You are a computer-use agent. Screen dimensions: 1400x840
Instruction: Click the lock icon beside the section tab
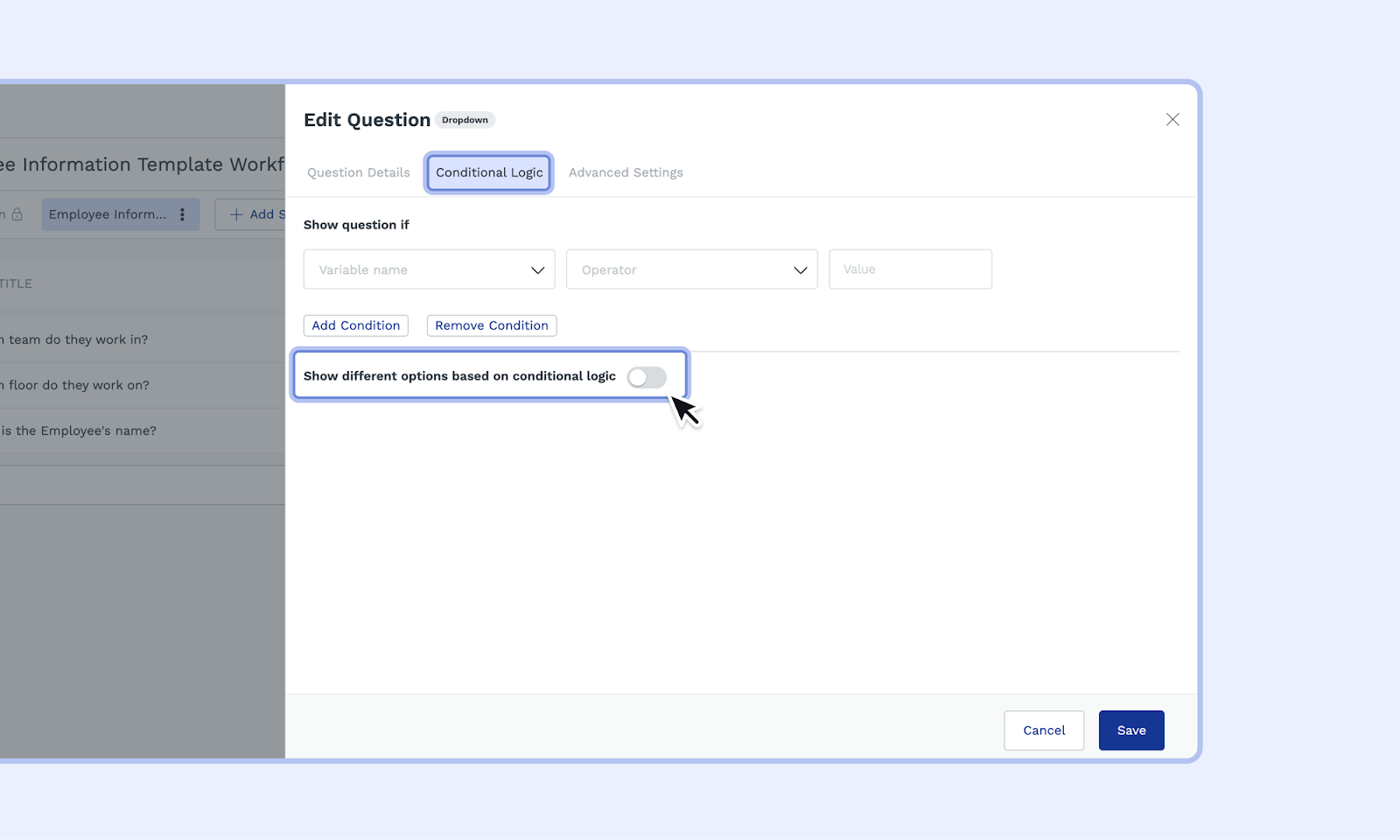coord(17,214)
